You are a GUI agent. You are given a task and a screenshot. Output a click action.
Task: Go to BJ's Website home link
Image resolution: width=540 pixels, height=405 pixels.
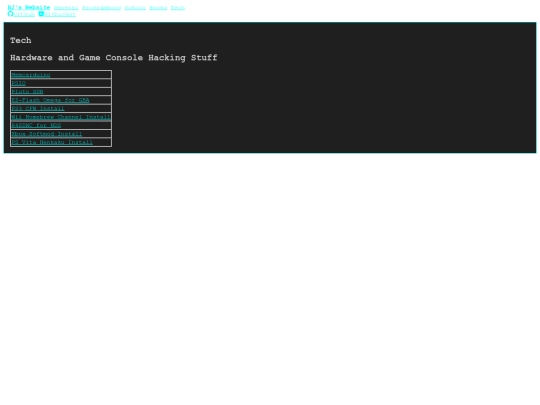click(x=29, y=7)
